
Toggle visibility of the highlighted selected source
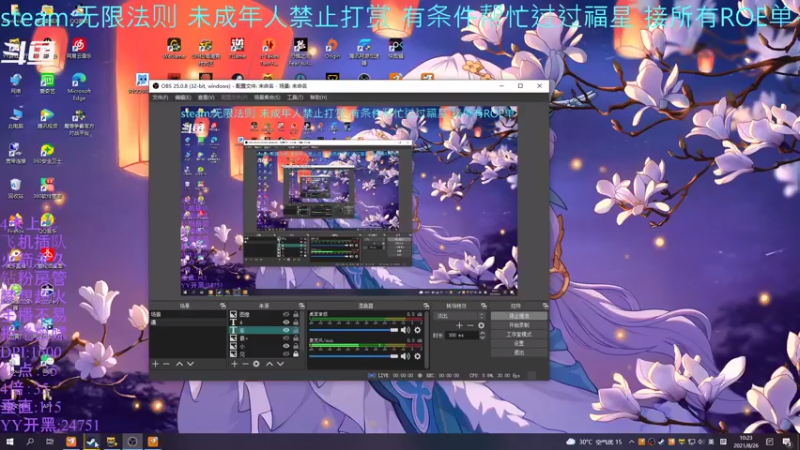point(286,330)
